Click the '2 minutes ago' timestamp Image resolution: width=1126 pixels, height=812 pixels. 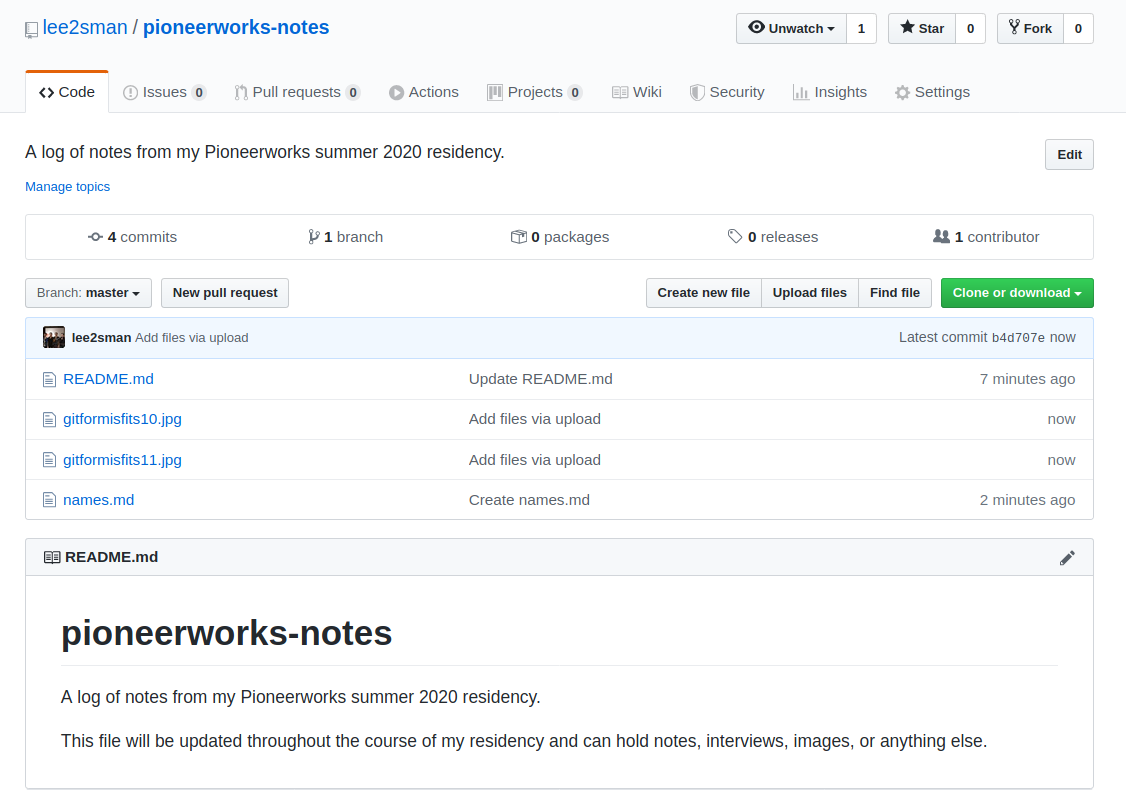1028,500
